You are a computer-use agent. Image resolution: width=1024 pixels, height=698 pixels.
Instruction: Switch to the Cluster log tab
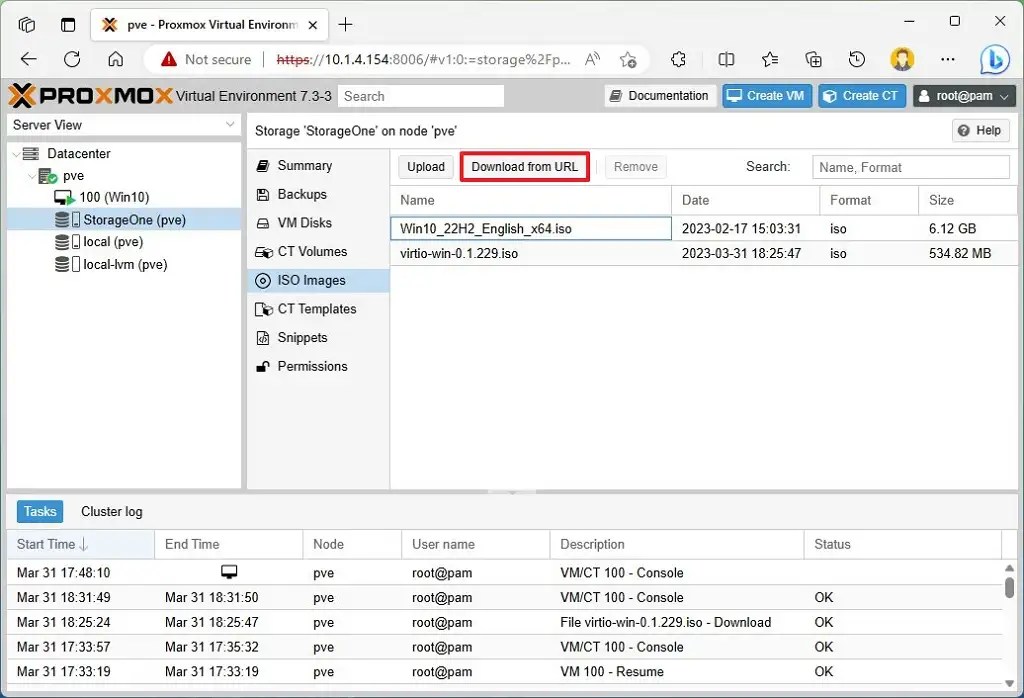111,511
